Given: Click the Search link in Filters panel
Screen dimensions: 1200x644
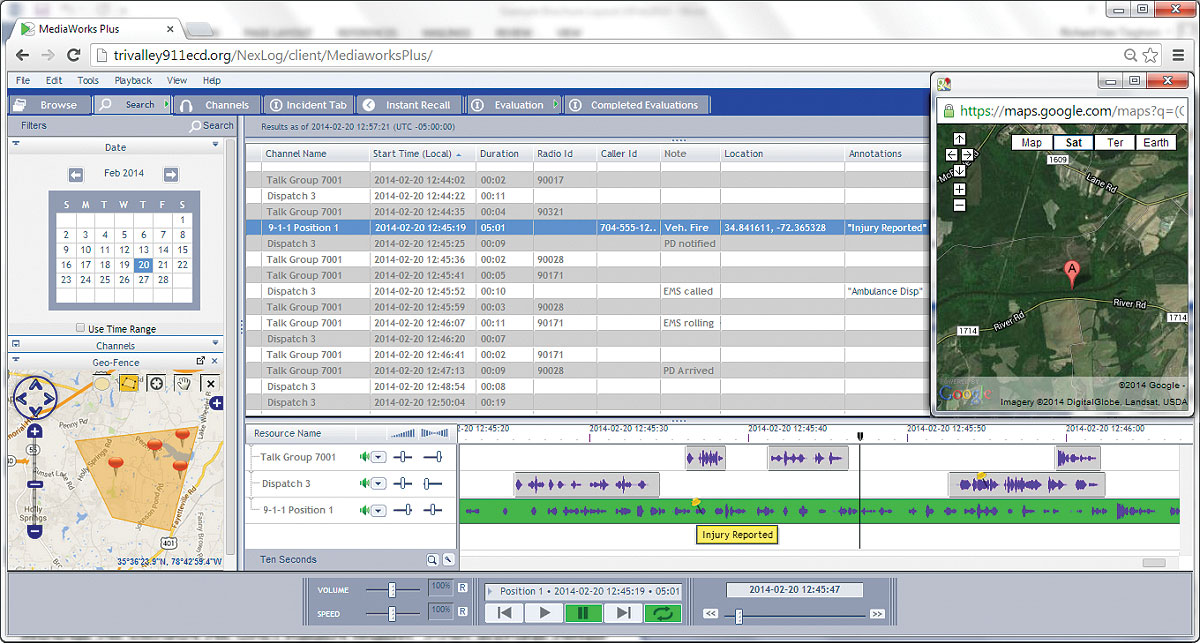Looking at the screenshot, I should [211, 126].
